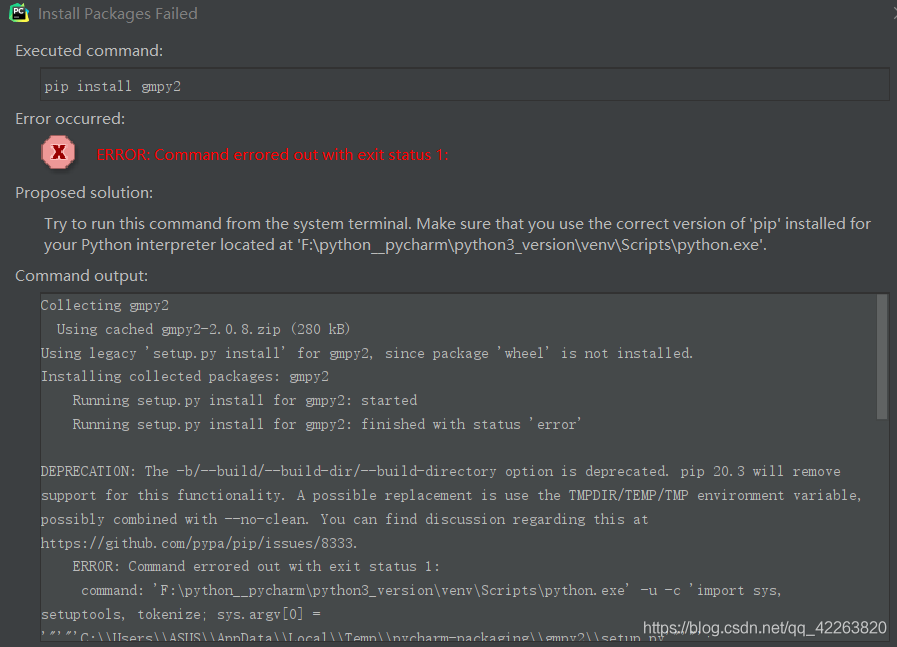This screenshot has height=647, width=897.
Task: Click the 'pip install gmpy2' command field
Action: pyautogui.click(x=465, y=85)
